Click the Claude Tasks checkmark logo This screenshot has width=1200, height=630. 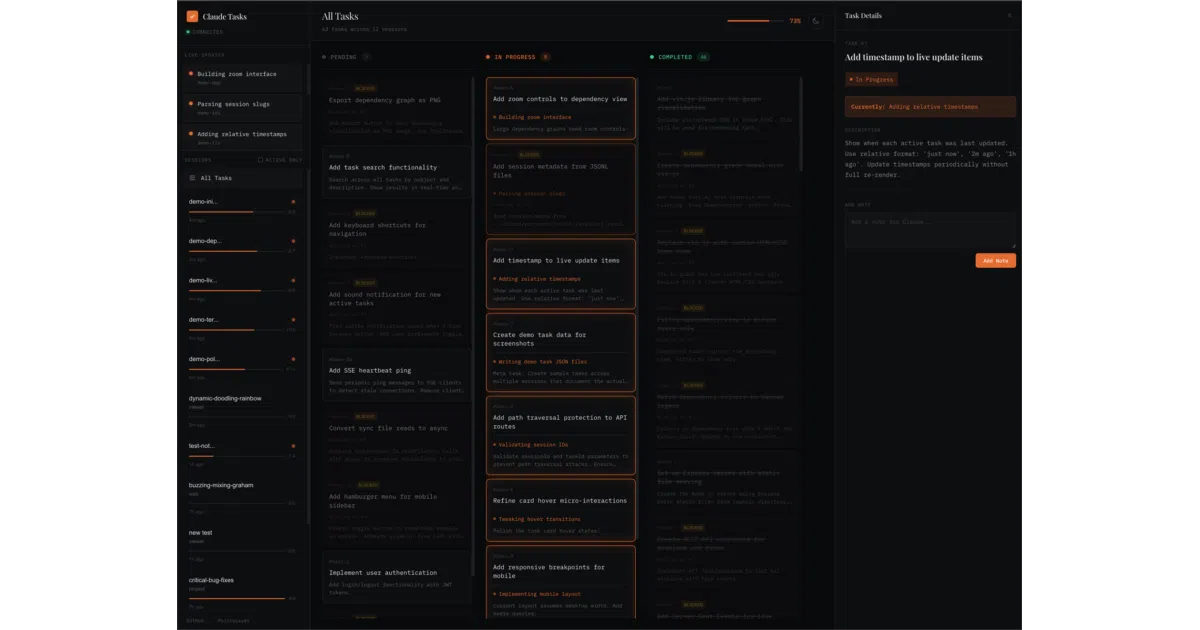click(x=192, y=16)
